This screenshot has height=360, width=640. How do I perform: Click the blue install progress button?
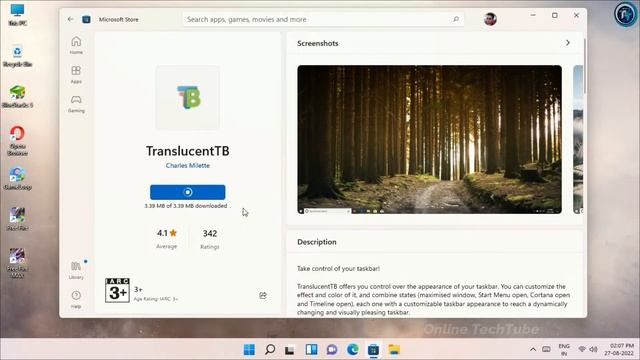188,192
